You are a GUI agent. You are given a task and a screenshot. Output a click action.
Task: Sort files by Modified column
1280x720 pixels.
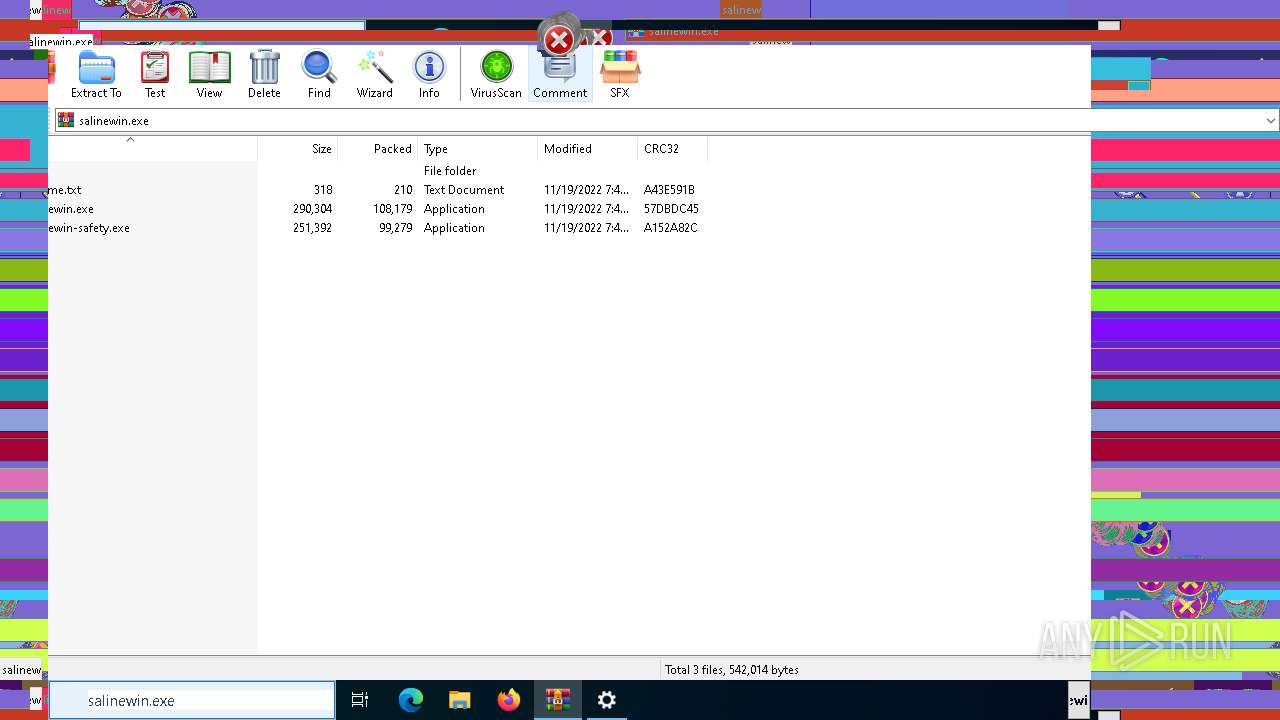588,149
